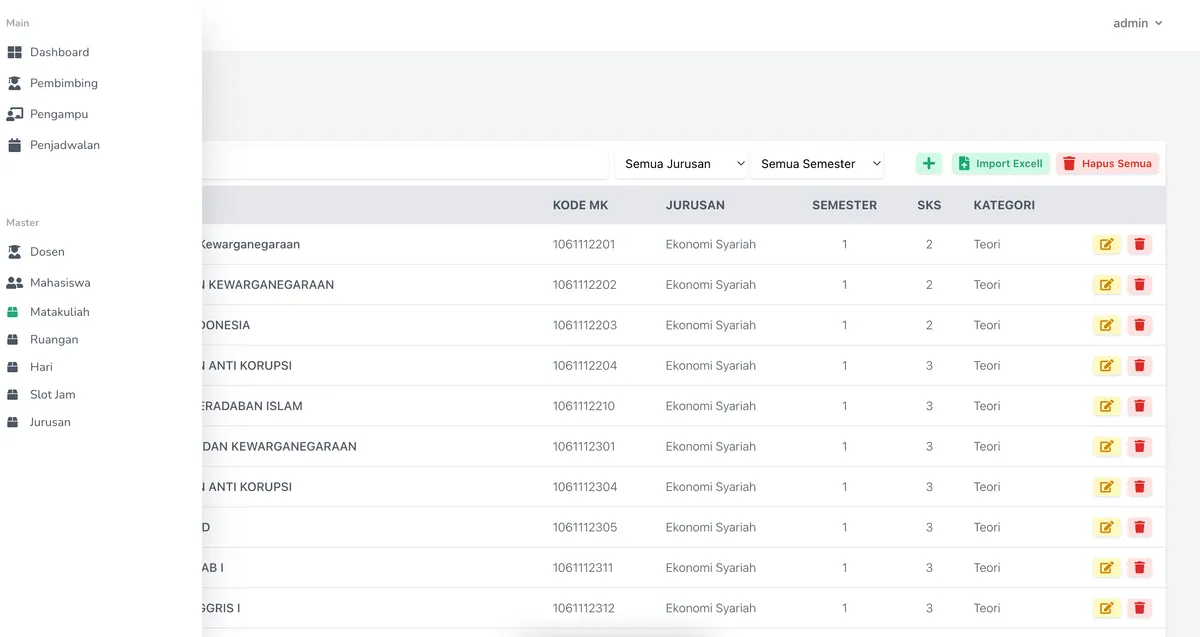
Task: Open Ruangan menu item
Action: 54,340
